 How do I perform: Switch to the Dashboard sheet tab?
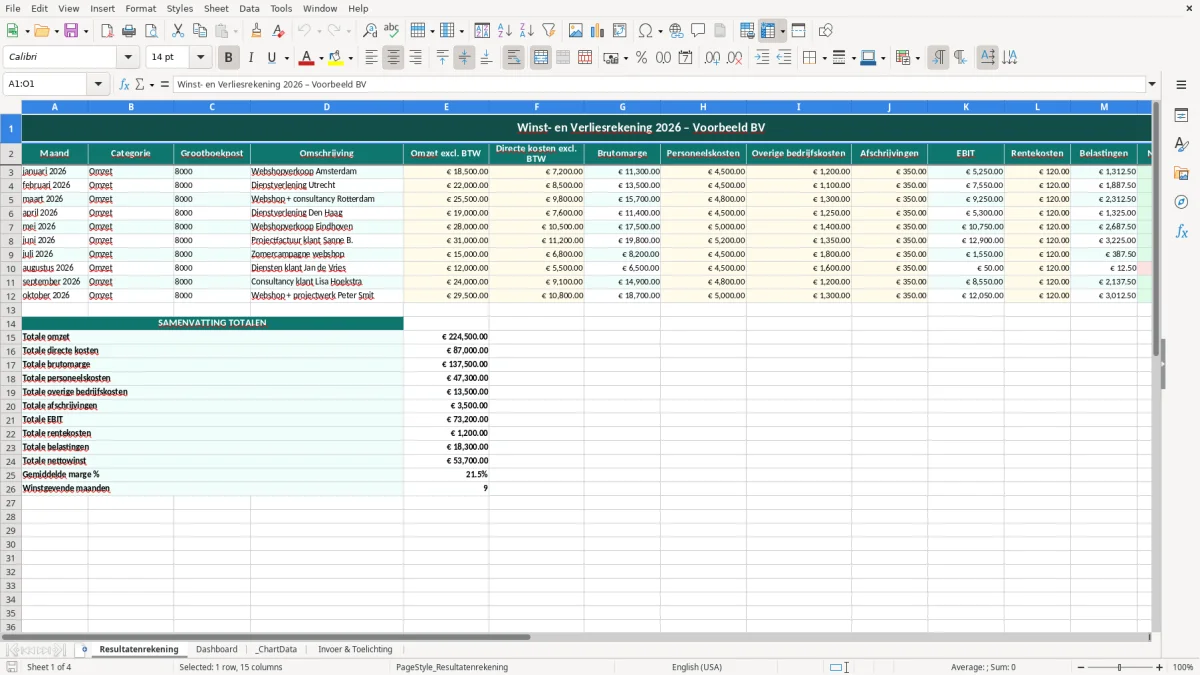click(217, 649)
